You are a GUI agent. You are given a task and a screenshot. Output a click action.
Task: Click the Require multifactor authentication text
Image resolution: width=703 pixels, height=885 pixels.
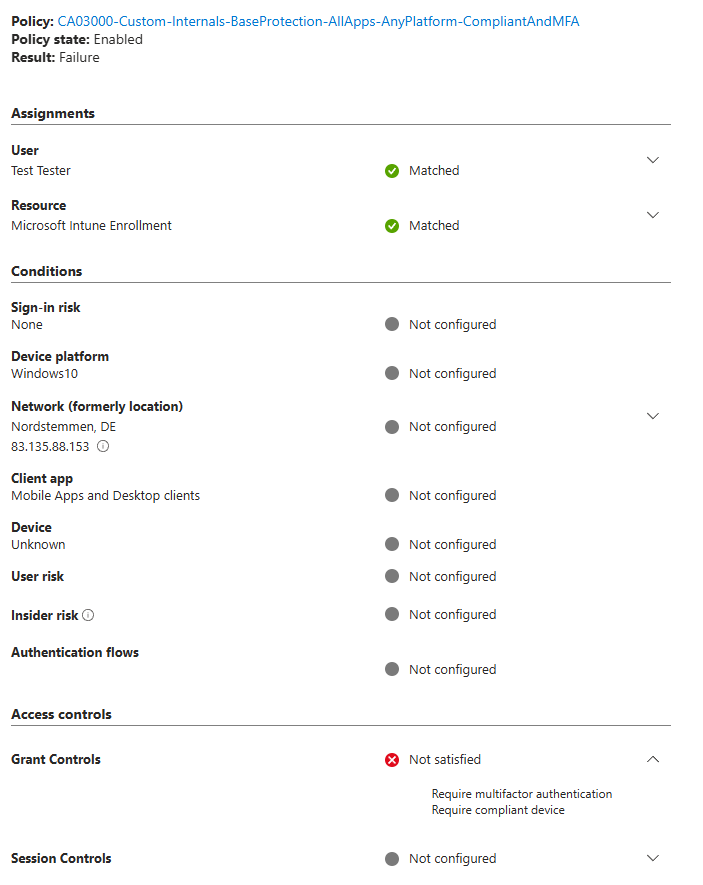point(521,794)
